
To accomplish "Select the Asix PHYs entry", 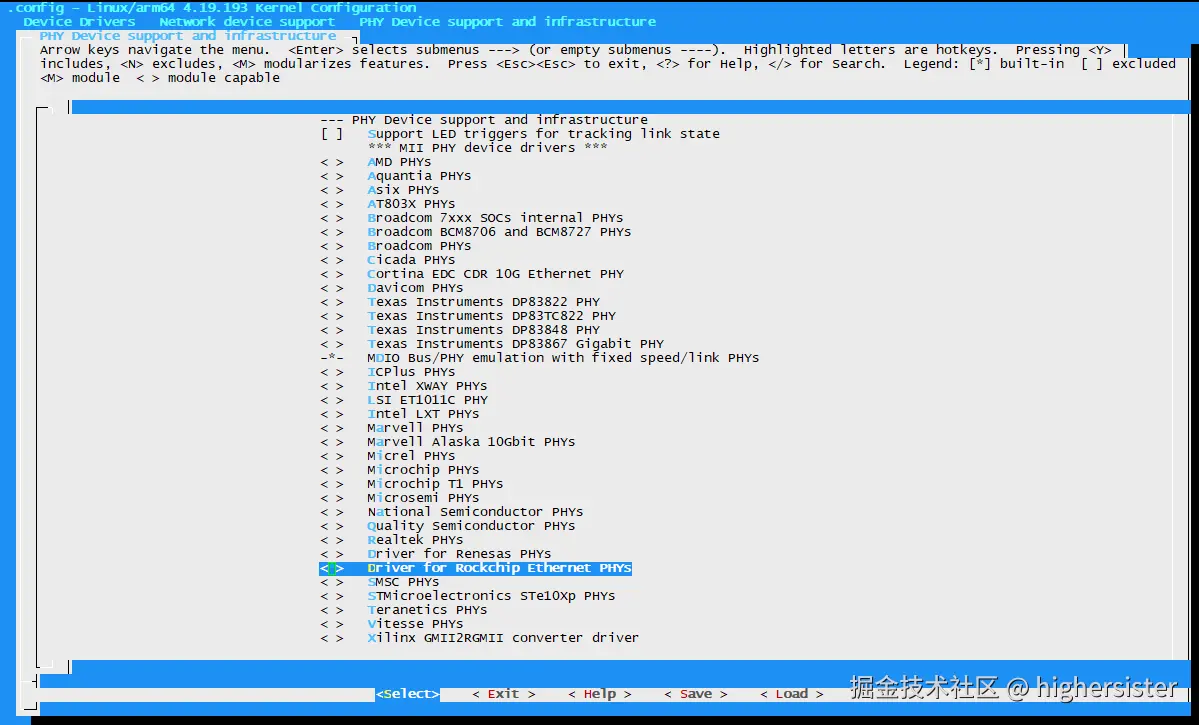I will (379, 190).
